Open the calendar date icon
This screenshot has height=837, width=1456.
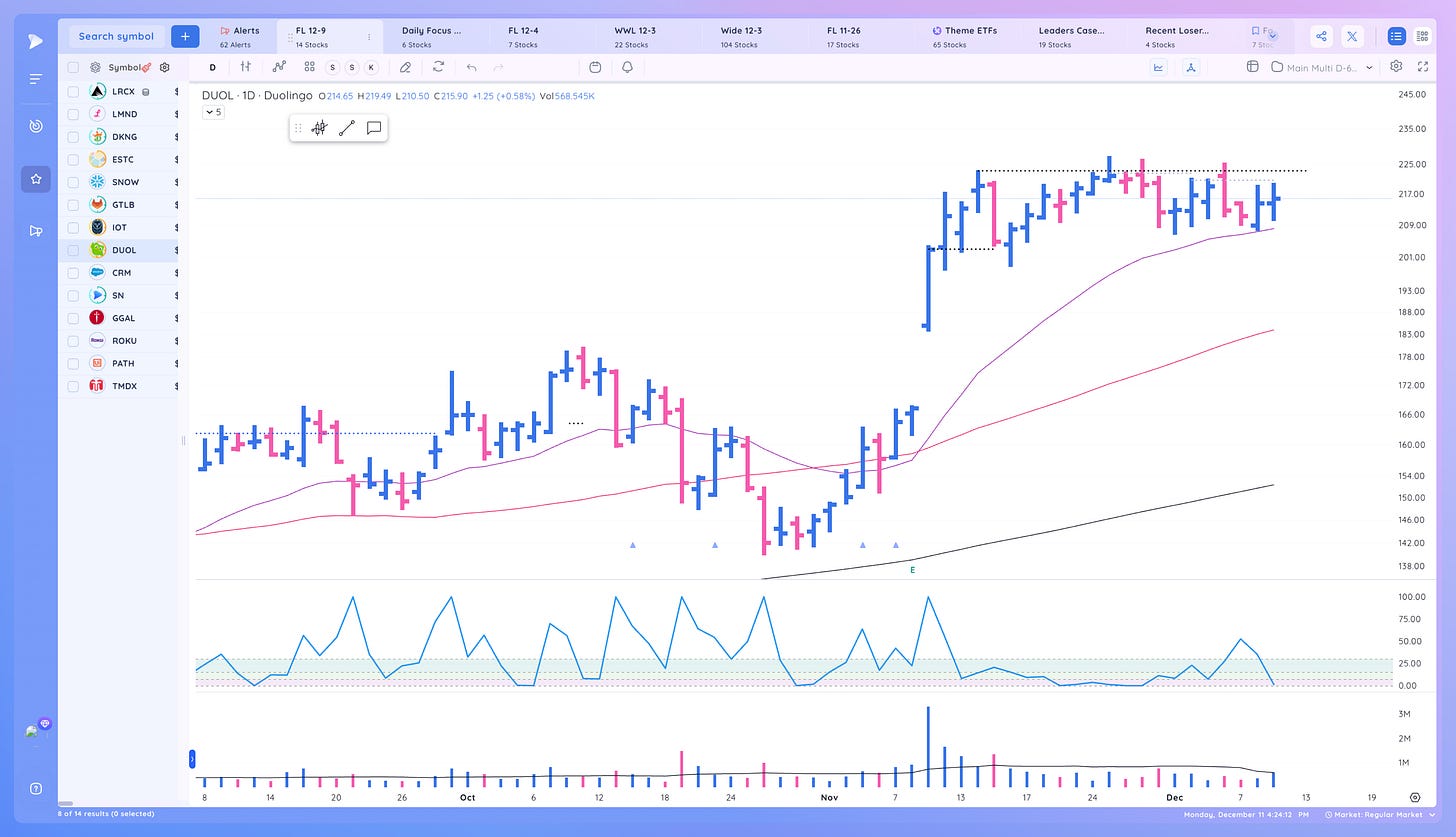595,67
